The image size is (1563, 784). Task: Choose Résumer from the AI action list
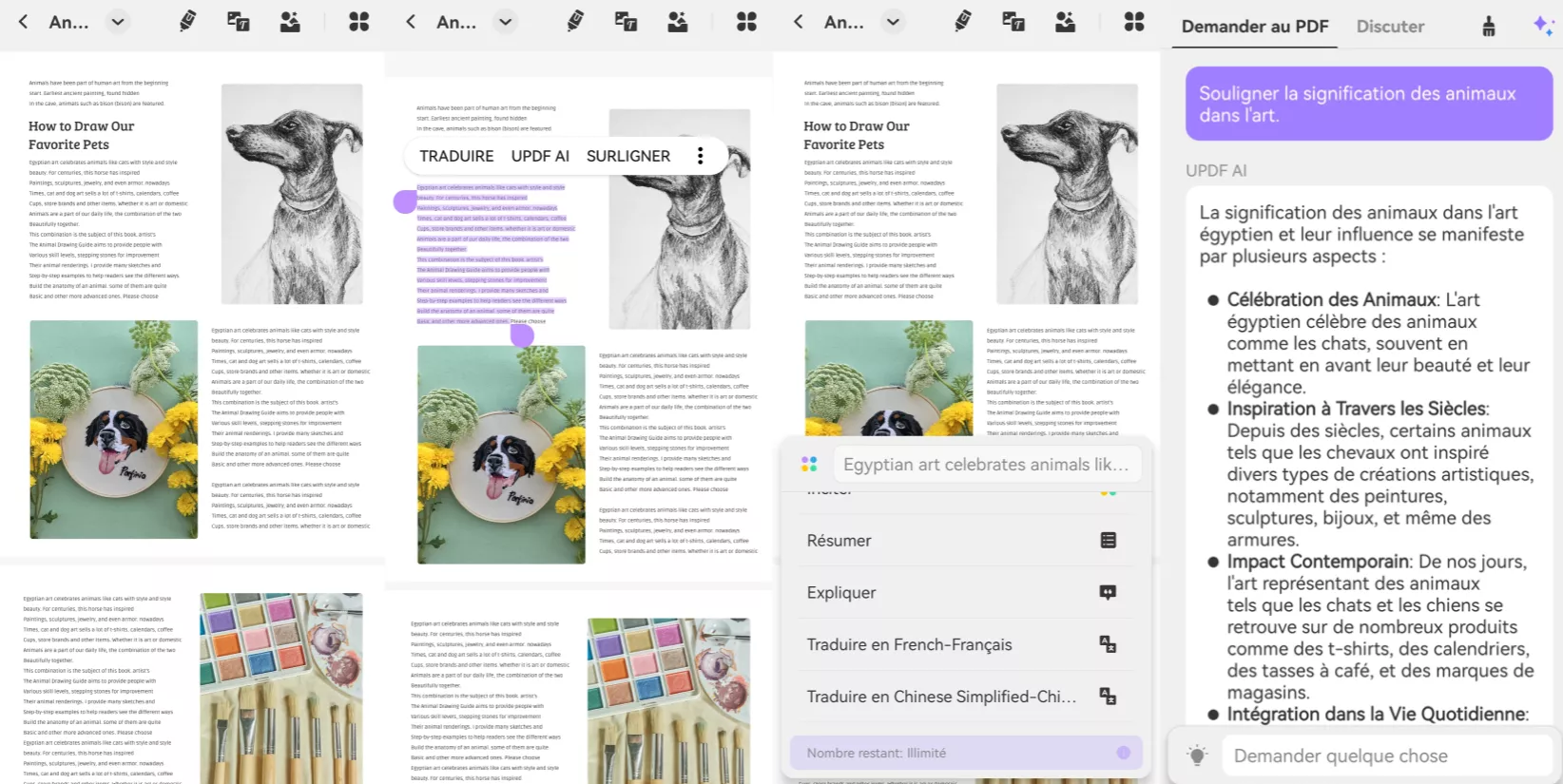point(962,540)
